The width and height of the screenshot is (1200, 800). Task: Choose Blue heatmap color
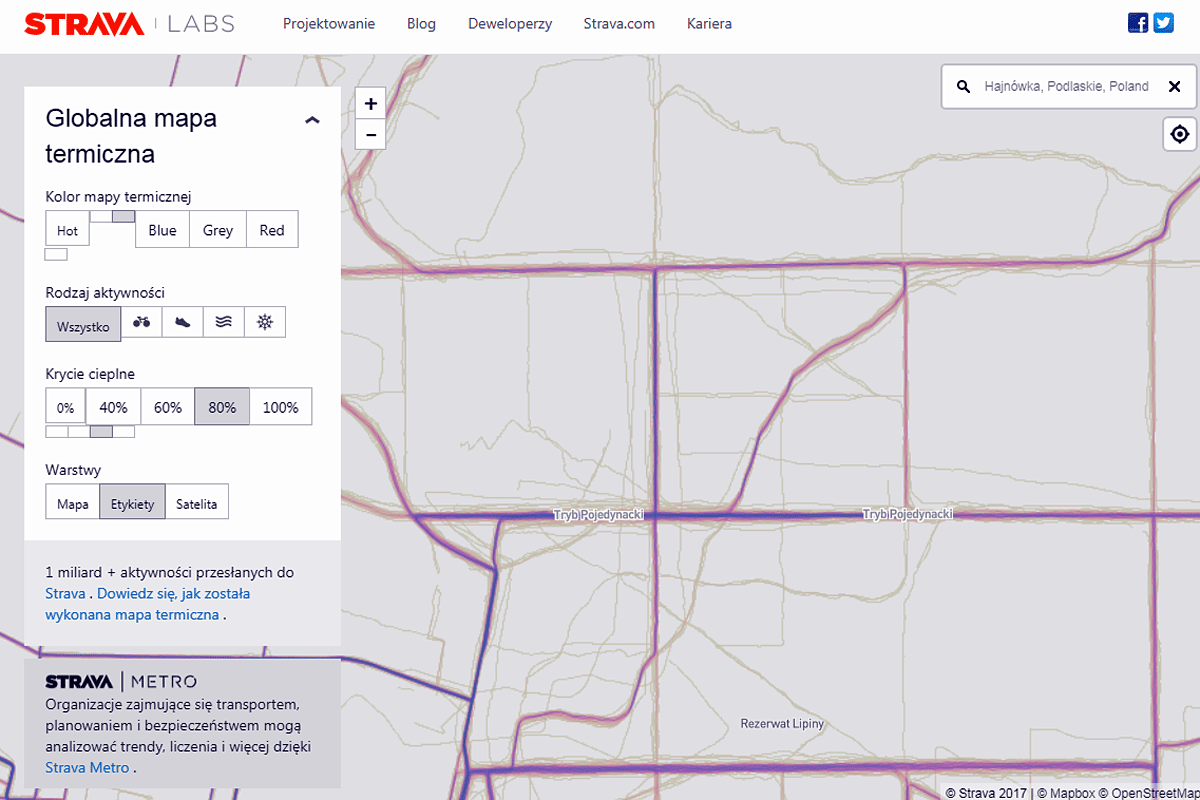[162, 230]
